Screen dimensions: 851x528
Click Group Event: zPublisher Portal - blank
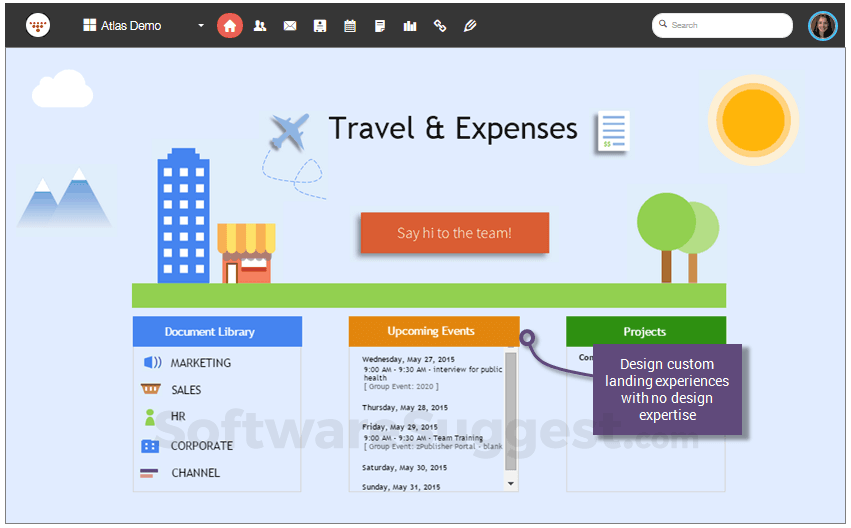pos(433,446)
